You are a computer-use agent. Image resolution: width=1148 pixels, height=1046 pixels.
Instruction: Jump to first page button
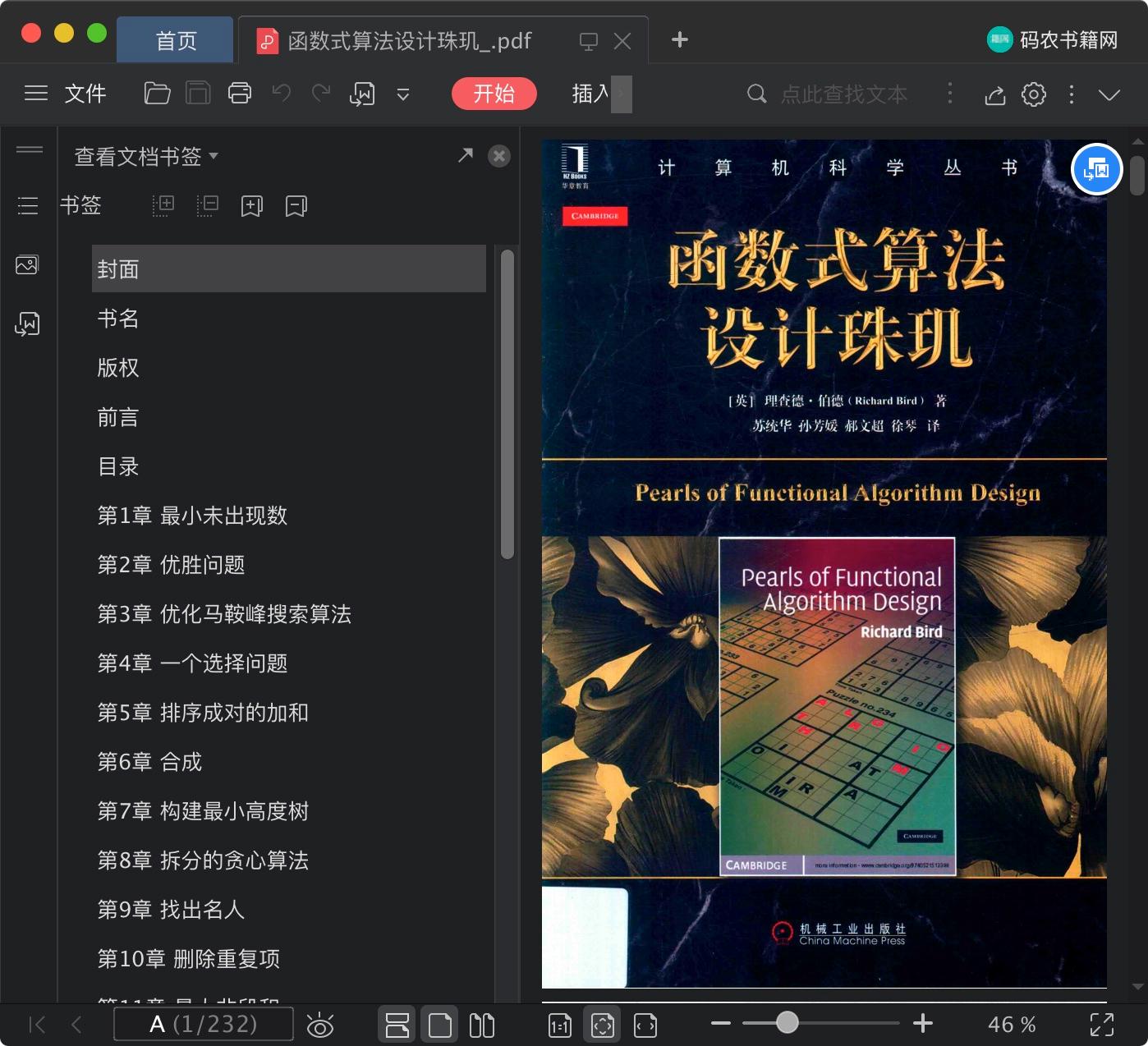tap(37, 1024)
